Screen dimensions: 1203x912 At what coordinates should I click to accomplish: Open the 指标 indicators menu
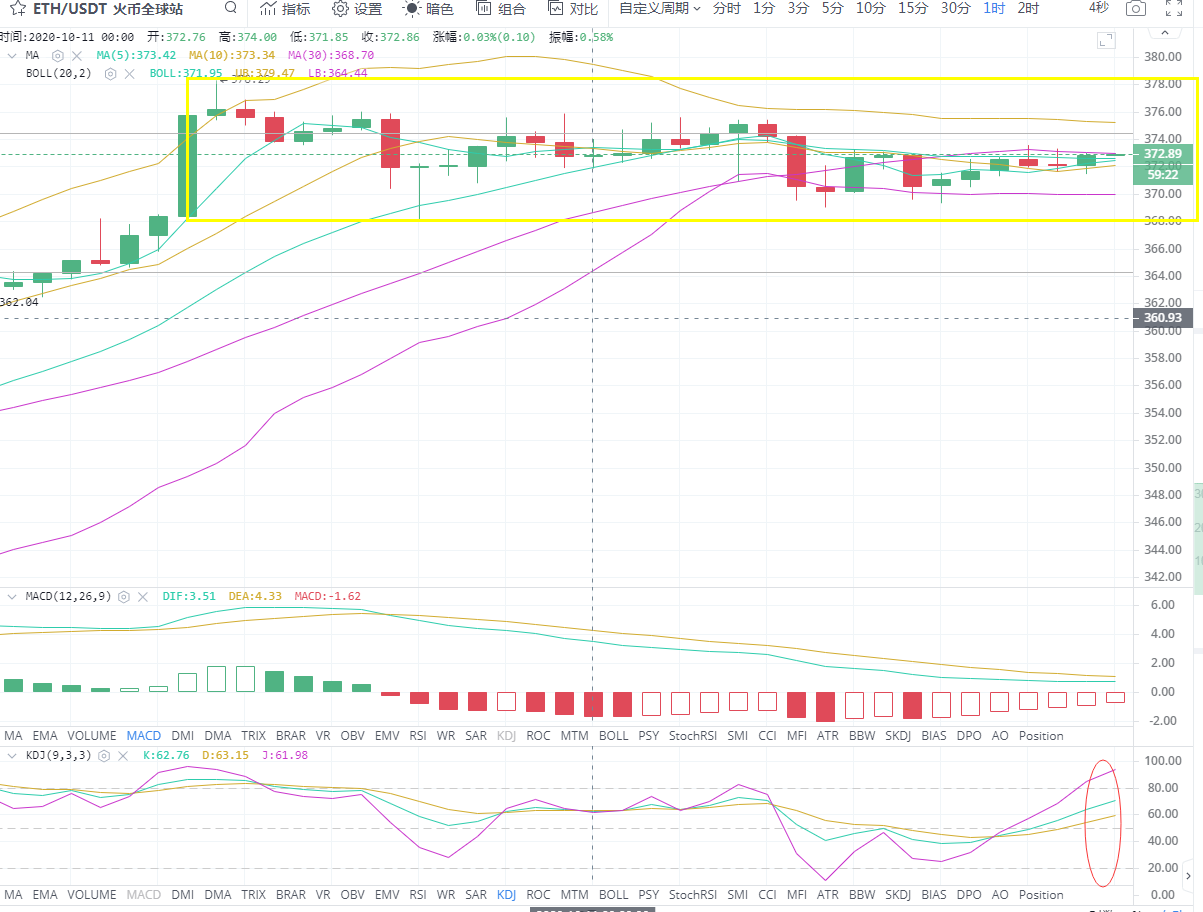285,9
